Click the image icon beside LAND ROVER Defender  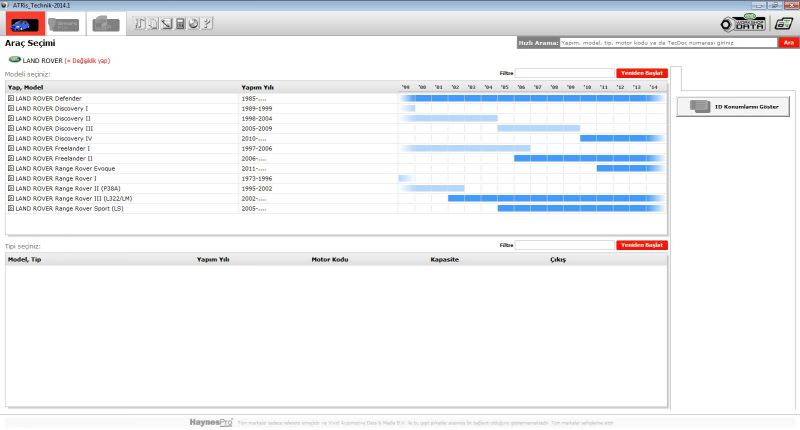tap(10, 98)
